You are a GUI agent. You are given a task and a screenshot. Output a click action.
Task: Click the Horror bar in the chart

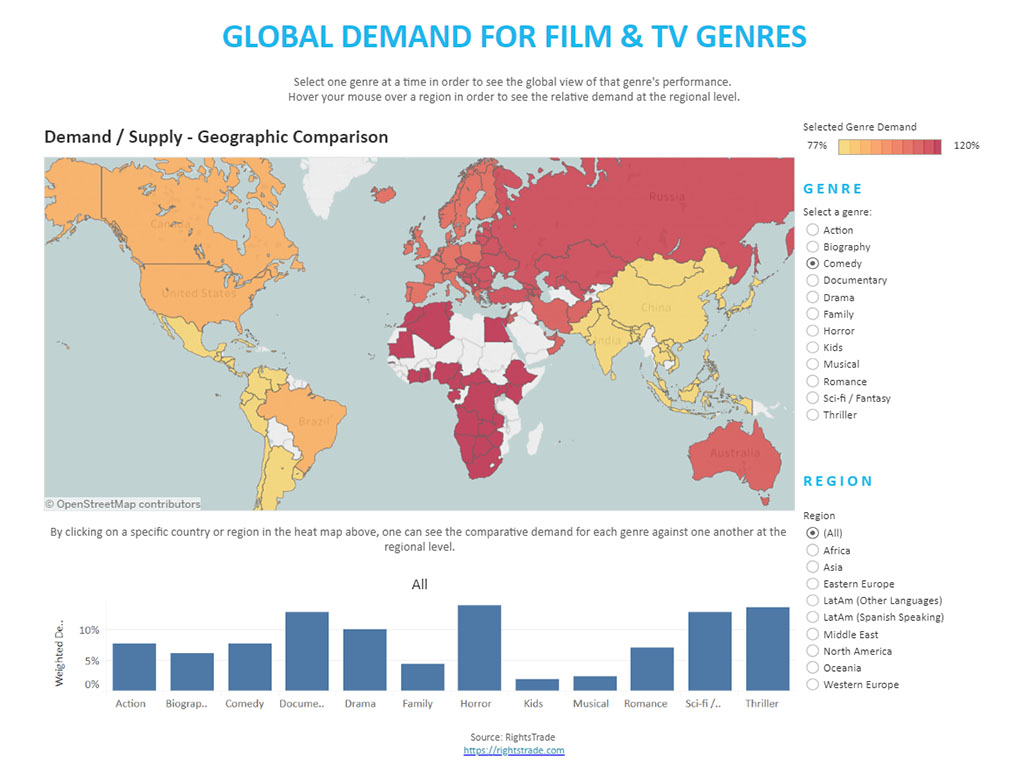(476, 647)
